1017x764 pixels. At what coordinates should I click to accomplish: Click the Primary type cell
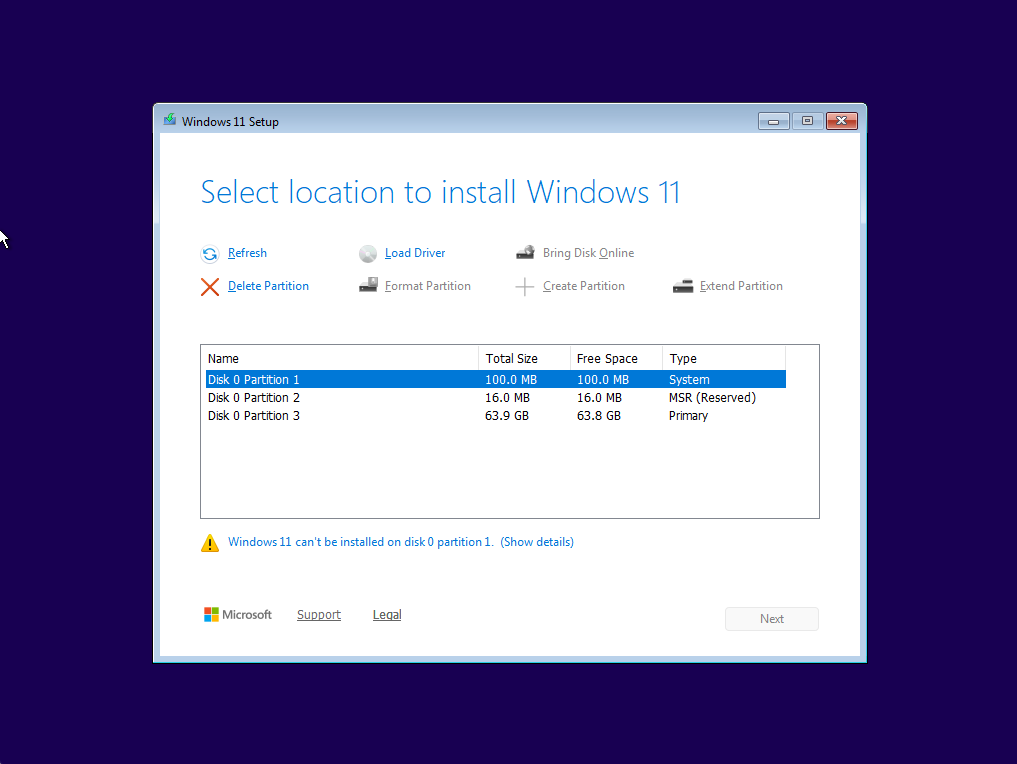click(688, 416)
